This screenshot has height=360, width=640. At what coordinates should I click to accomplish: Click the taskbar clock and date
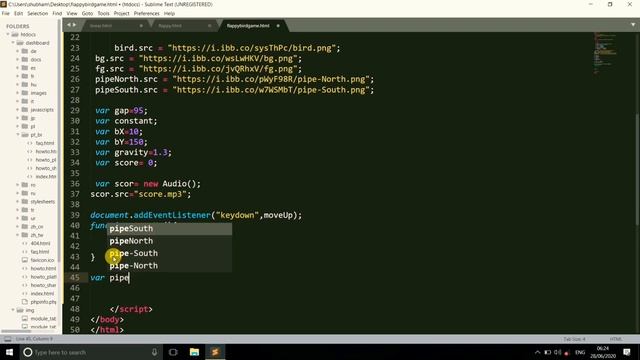(602, 352)
